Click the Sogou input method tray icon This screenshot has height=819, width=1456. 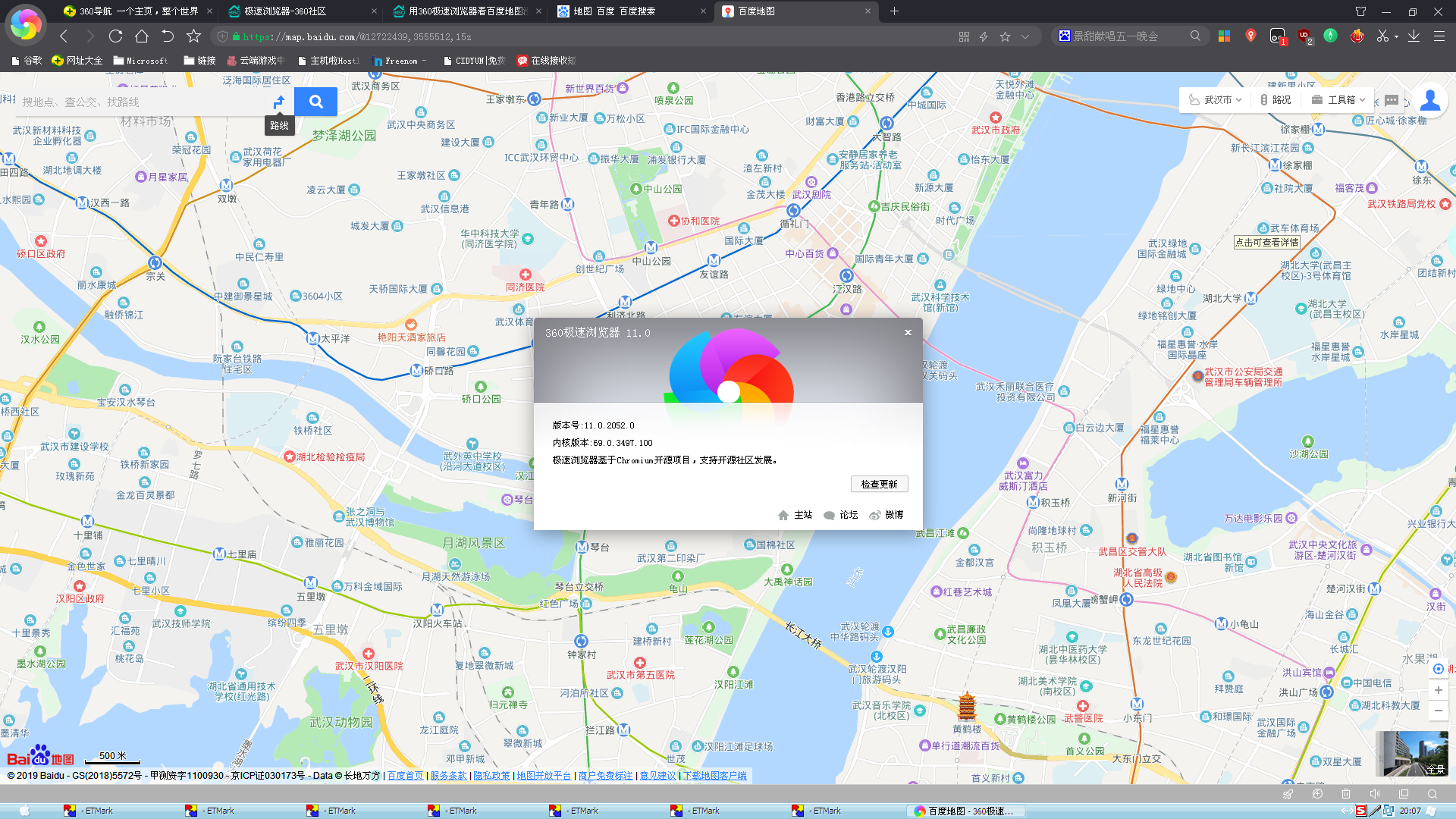coord(1361,811)
